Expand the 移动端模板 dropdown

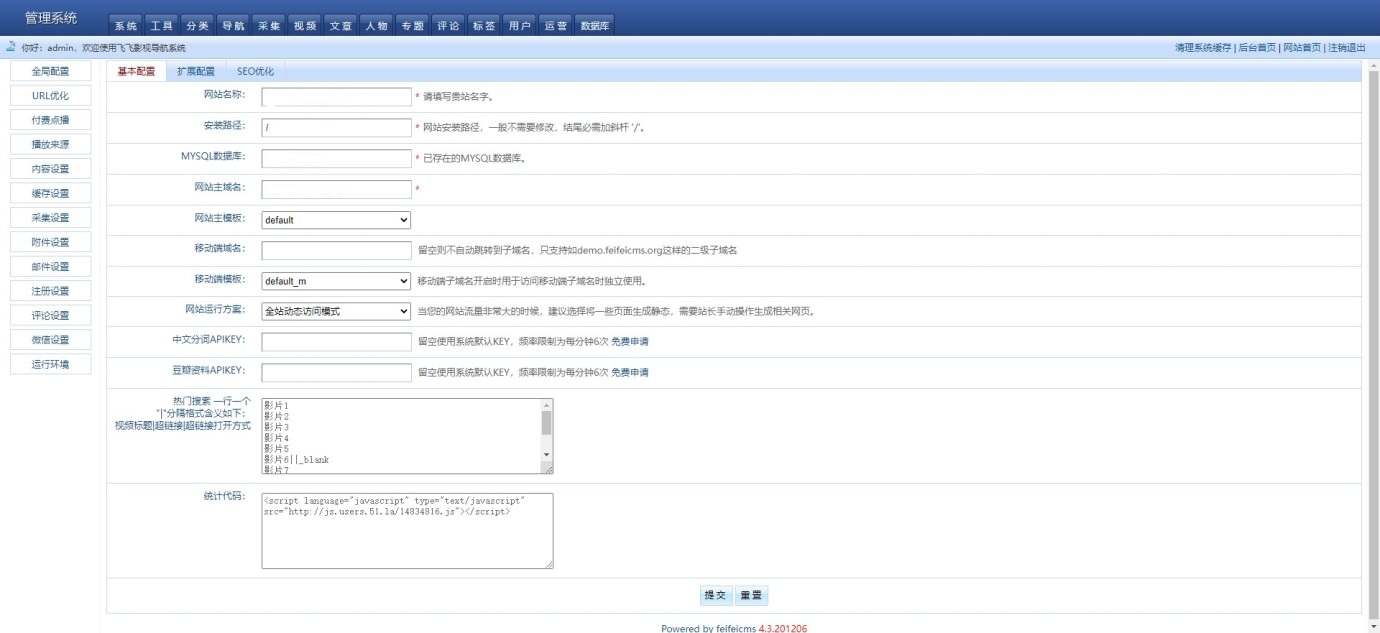coord(337,281)
